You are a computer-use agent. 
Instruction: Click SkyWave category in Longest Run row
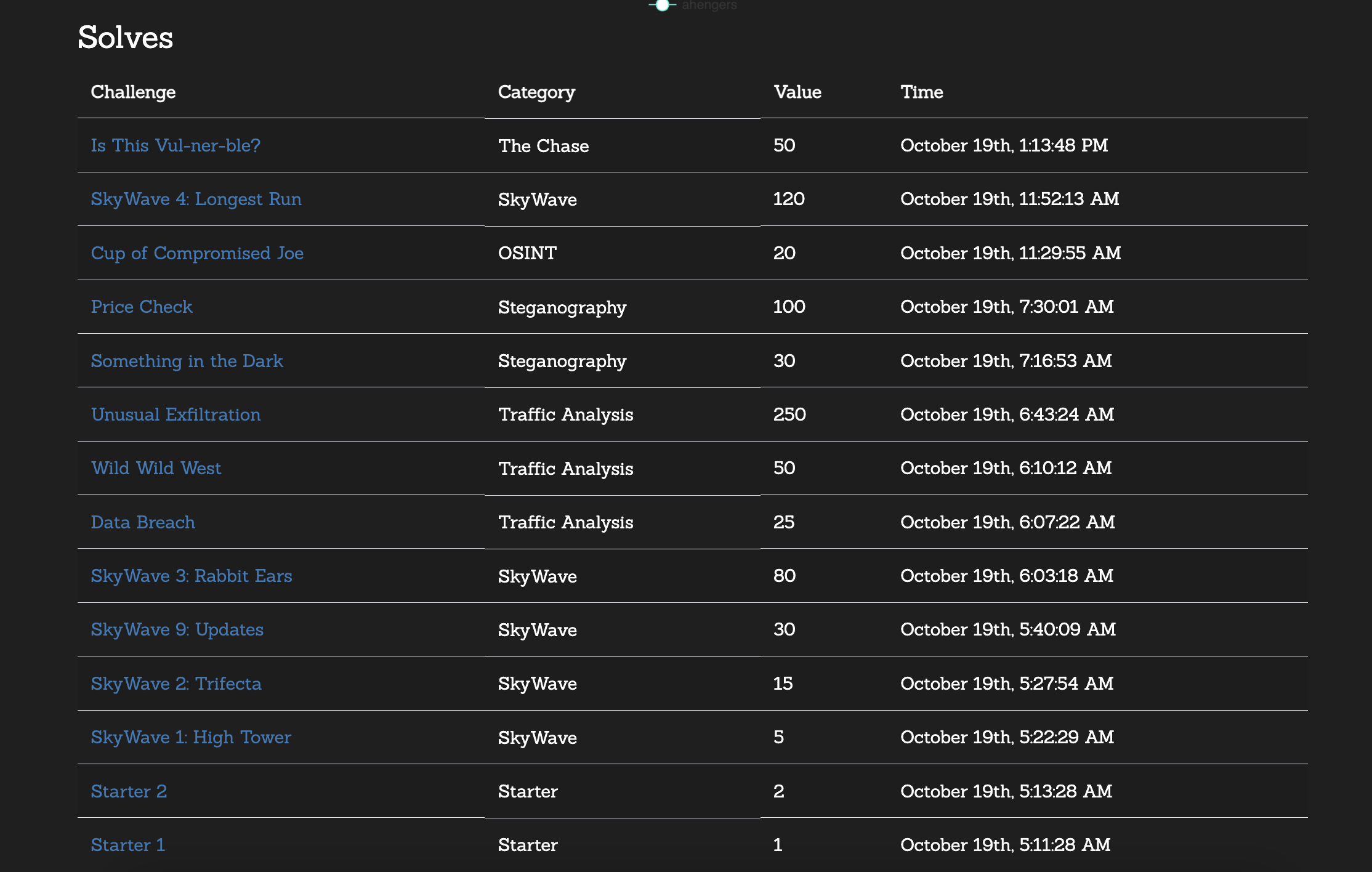(537, 200)
